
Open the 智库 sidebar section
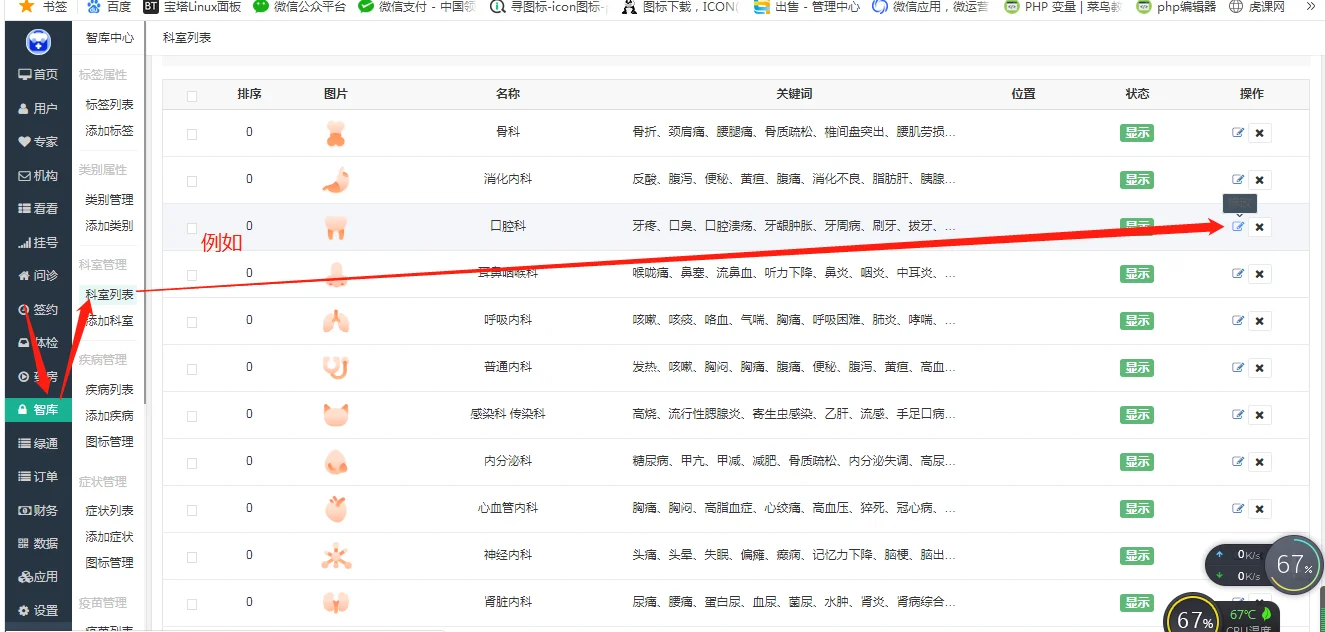point(38,410)
